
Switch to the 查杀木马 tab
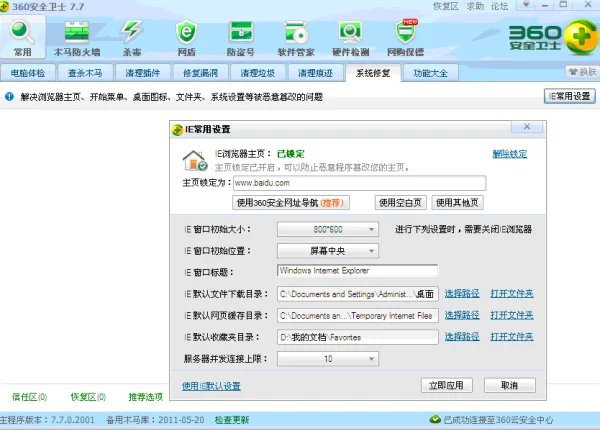point(85,73)
